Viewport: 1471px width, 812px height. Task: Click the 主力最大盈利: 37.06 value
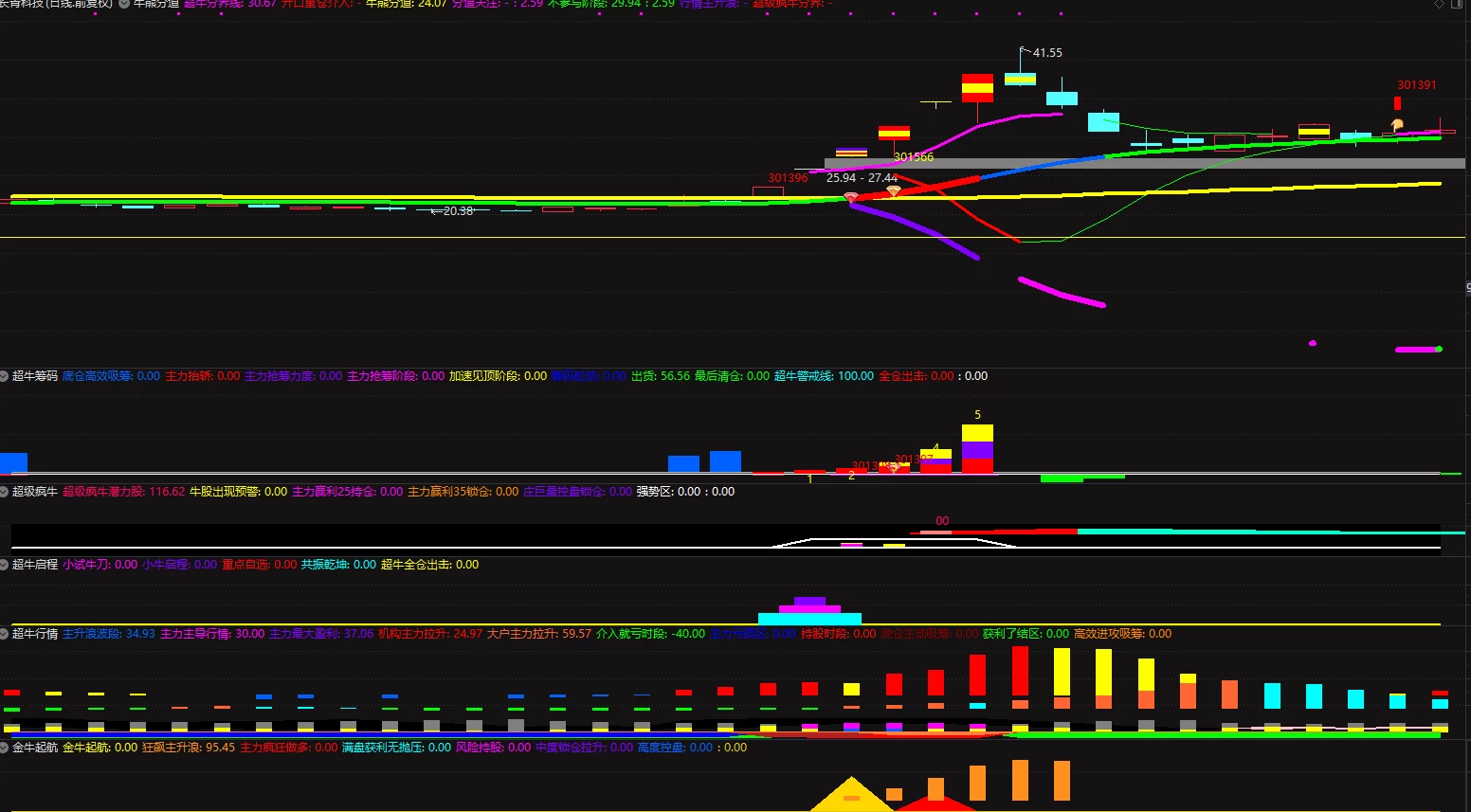(321, 634)
